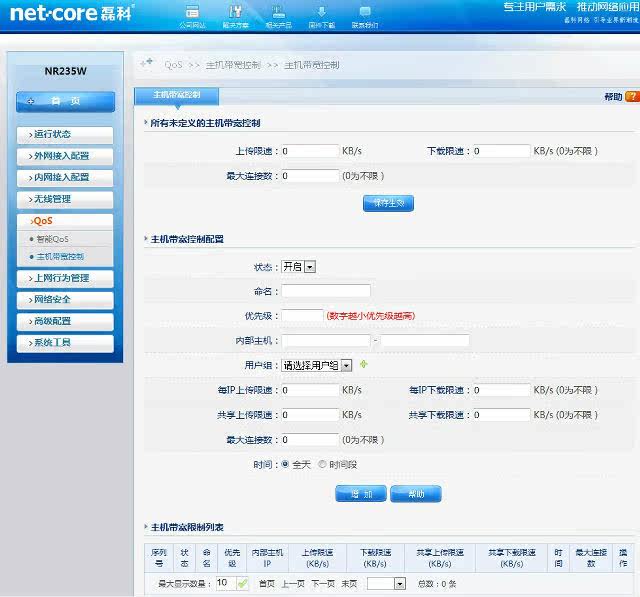This screenshot has width=640, height=597.
Task: Click the orange help question-mark icon
Action: (x=632, y=97)
